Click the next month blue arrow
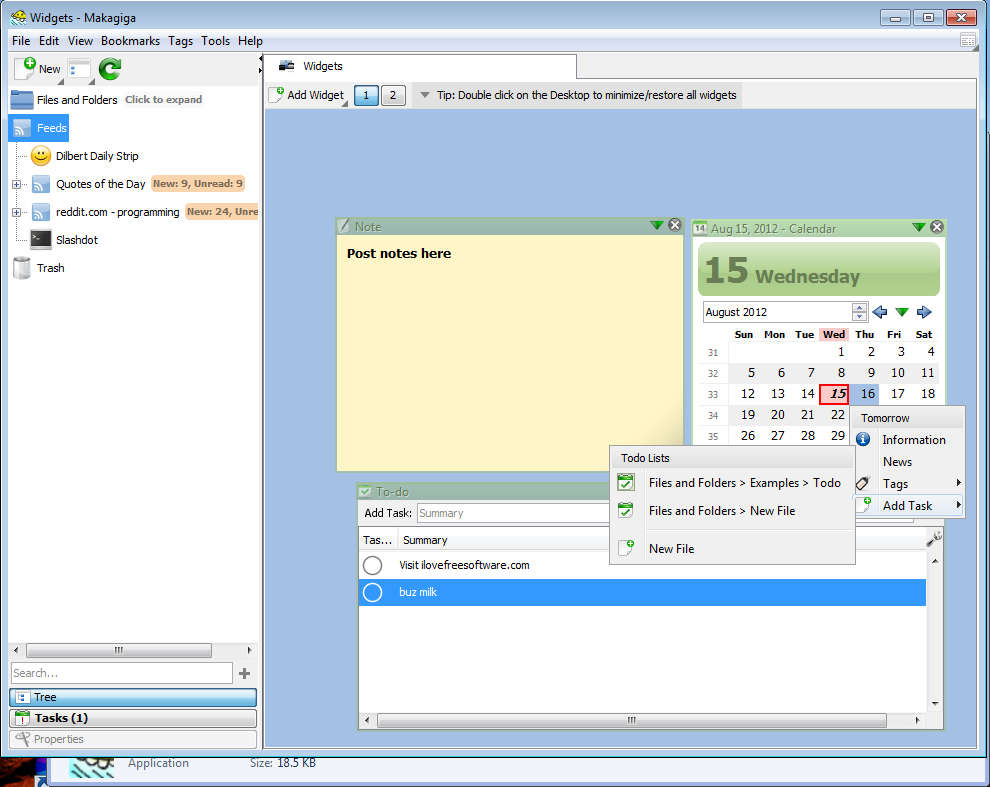 click(x=924, y=312)
